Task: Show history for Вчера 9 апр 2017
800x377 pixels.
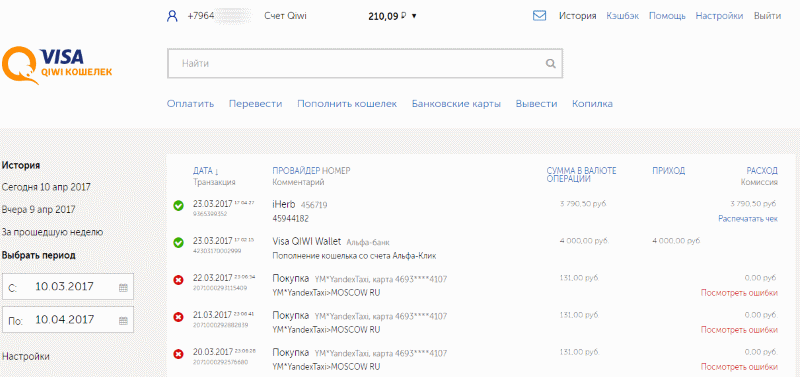Action: pyautogui.click(x=38, y=210)
